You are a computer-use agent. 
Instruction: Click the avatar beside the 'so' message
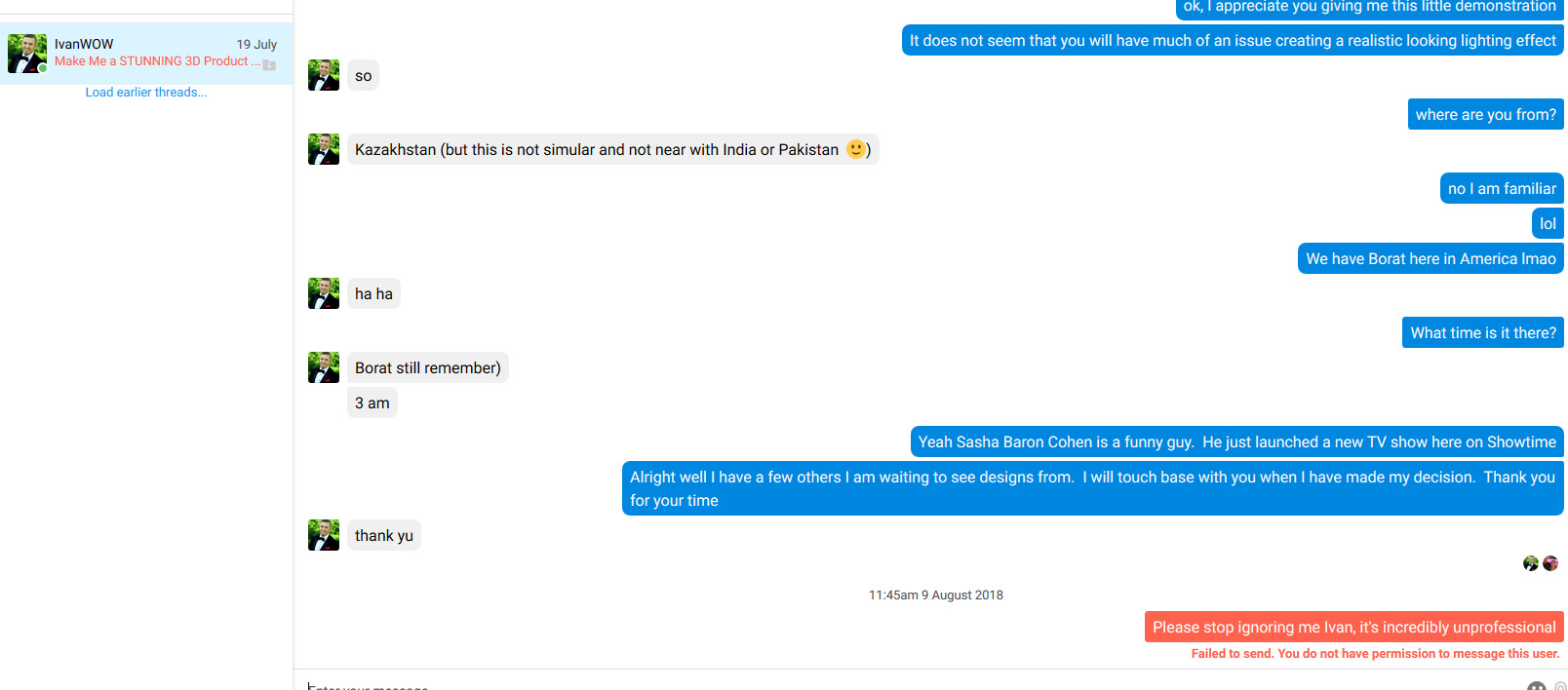pos(324,75)
